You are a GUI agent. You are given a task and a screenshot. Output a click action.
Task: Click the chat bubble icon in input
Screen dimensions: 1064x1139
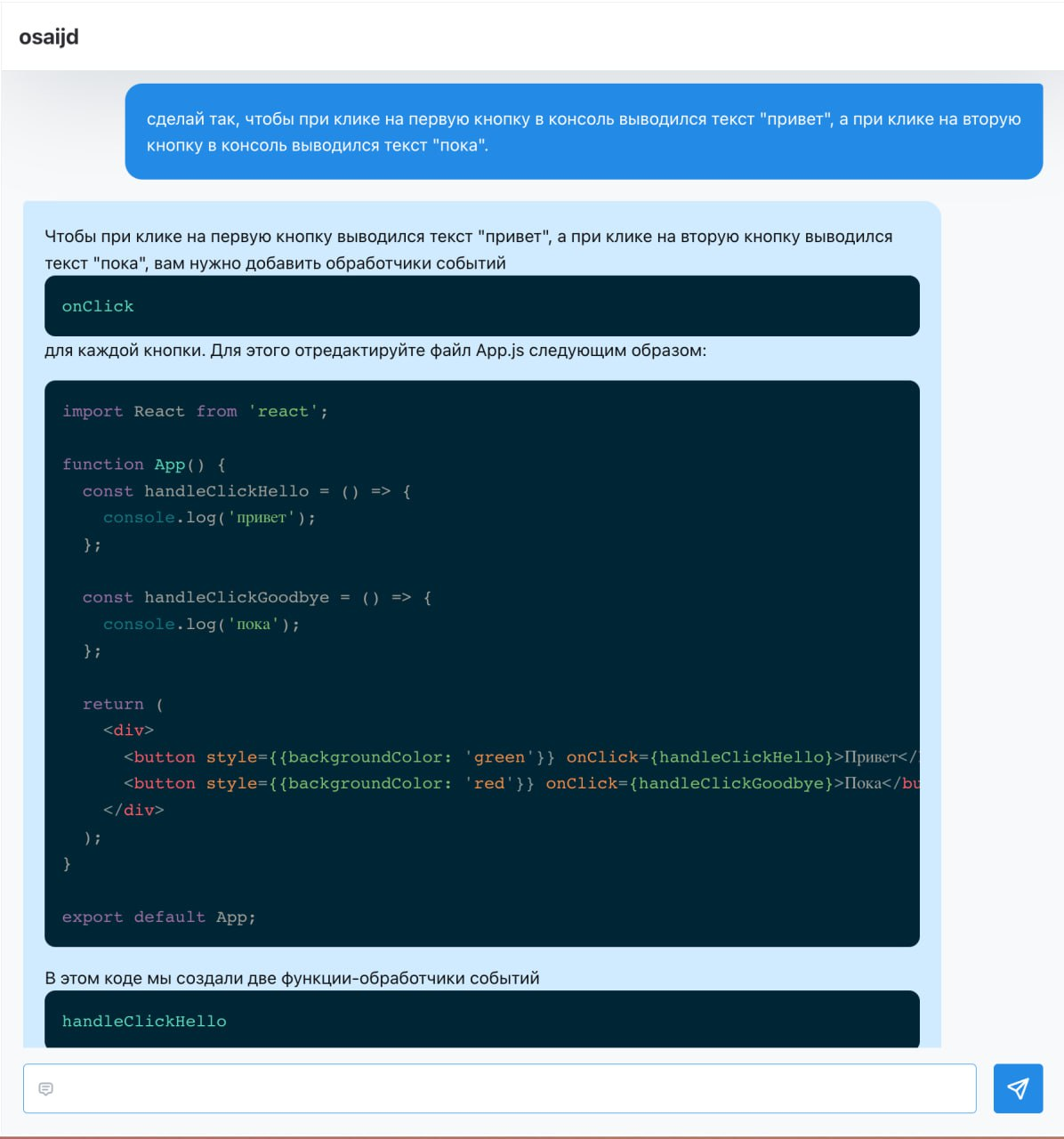[46, 1088]
